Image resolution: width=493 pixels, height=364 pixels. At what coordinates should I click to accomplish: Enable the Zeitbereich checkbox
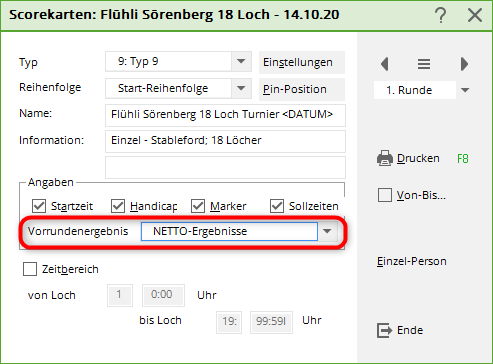(30, 269)
